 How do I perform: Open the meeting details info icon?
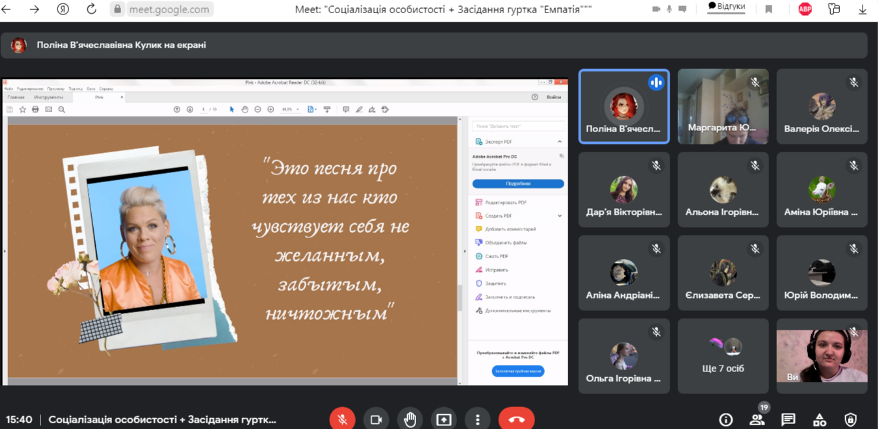coord(727,419)
